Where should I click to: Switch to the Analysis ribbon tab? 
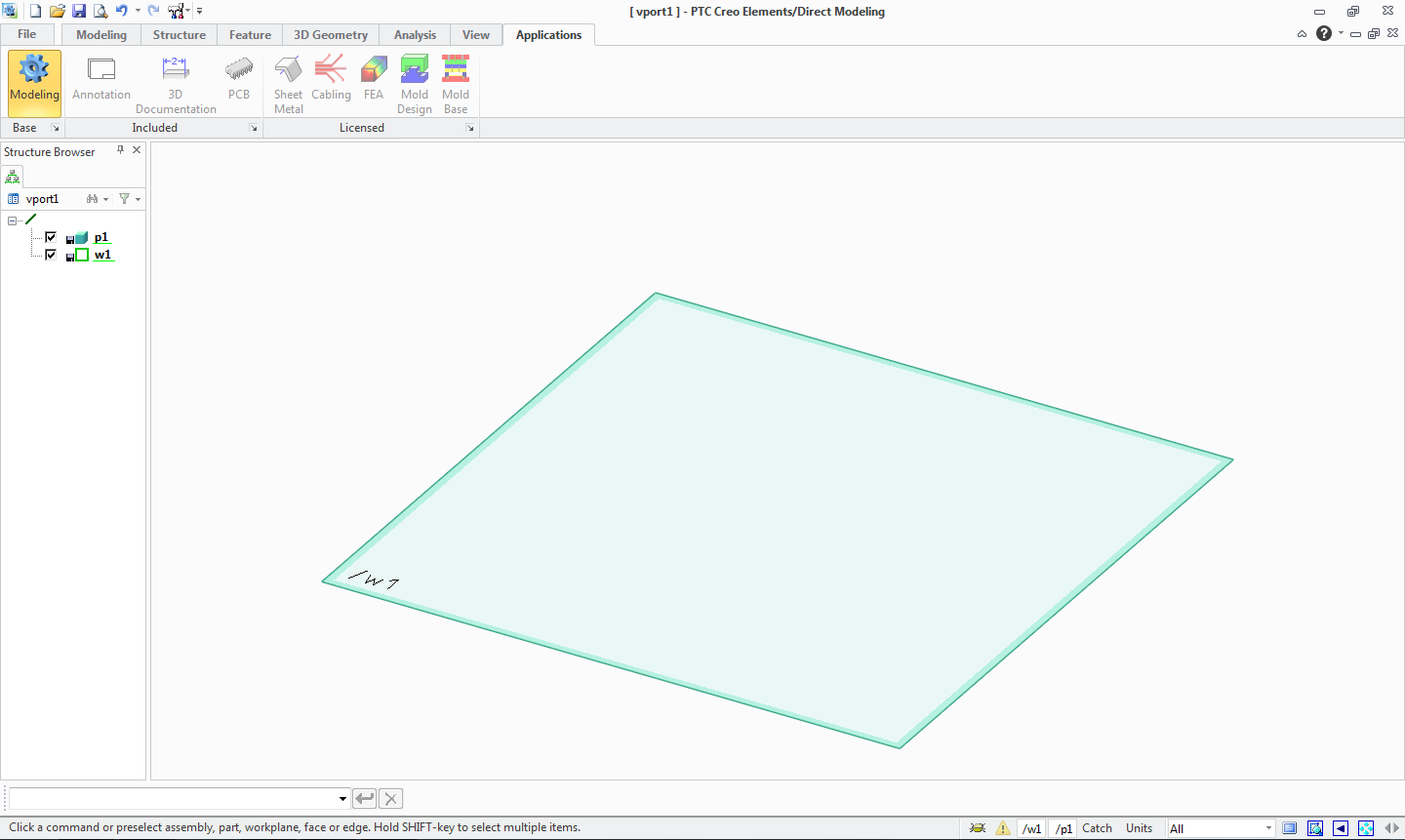click(416, 35)
